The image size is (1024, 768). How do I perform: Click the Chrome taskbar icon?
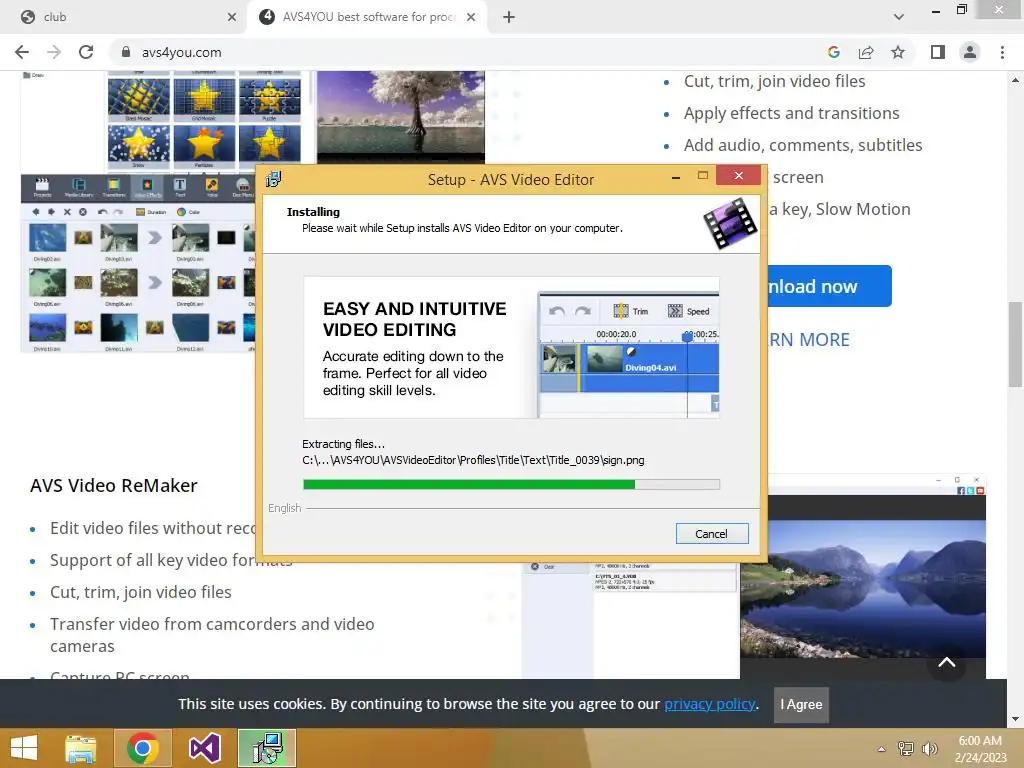(143, 748)
